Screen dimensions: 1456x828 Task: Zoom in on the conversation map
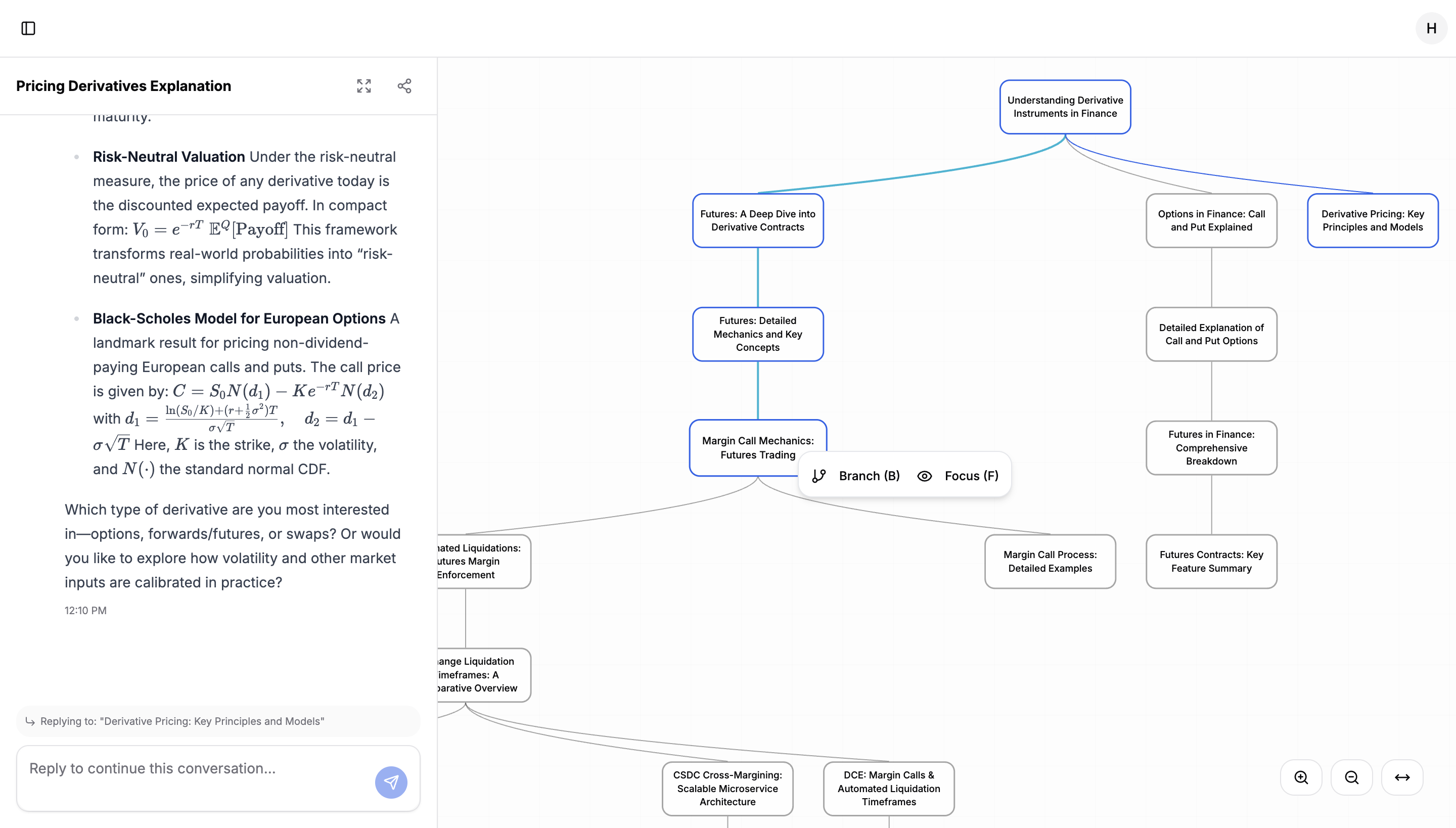(1301, 777)
